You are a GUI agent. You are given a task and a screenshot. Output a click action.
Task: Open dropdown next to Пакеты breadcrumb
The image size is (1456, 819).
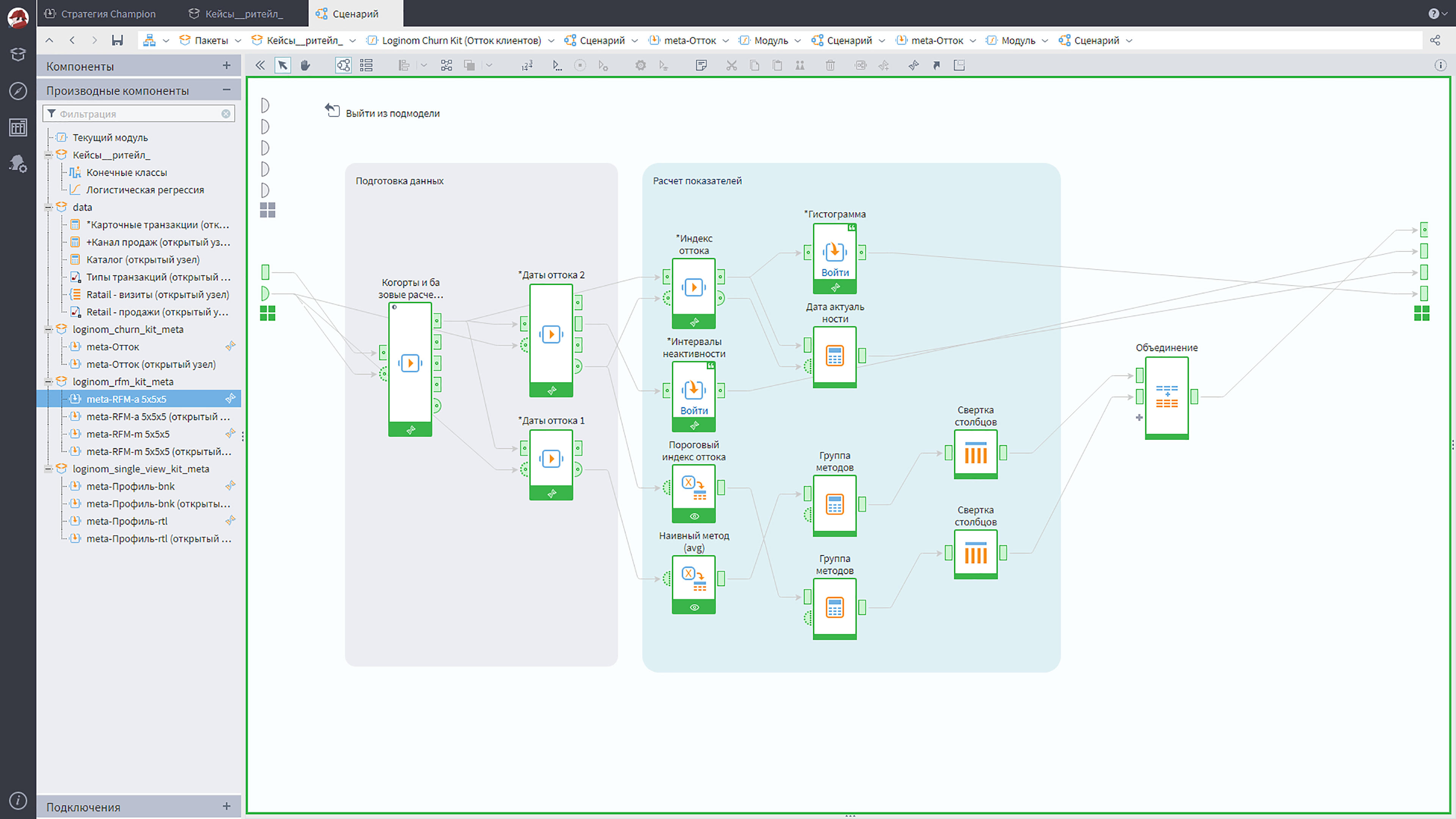(238, 41)
